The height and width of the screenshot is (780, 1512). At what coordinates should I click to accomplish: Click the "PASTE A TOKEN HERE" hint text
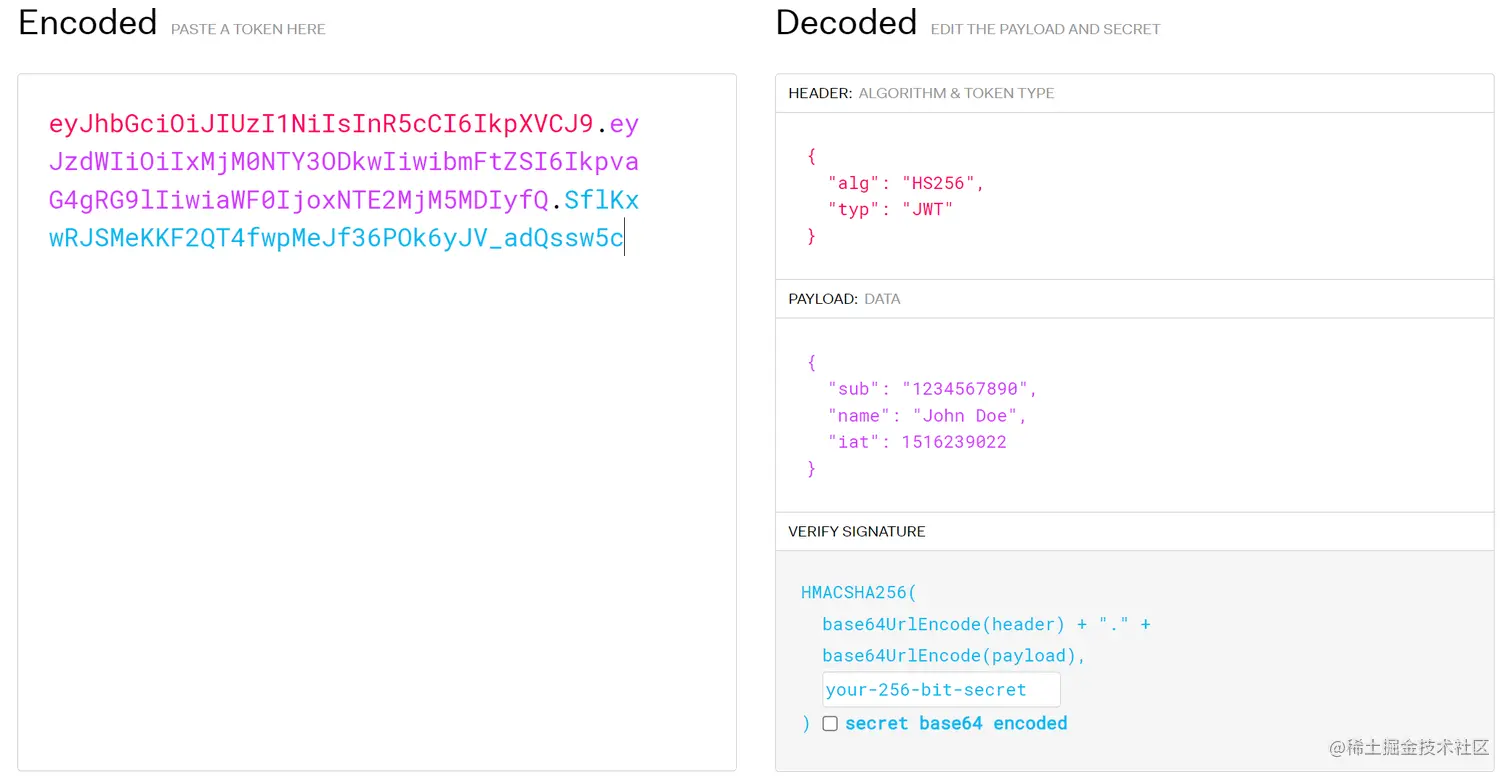point(248,29)
